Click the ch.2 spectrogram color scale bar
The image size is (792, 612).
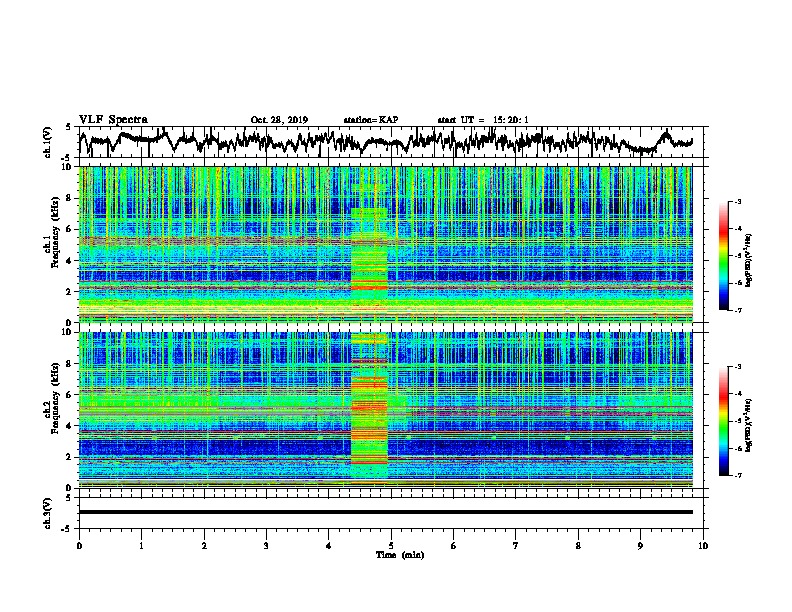click(x=723, y=421)
